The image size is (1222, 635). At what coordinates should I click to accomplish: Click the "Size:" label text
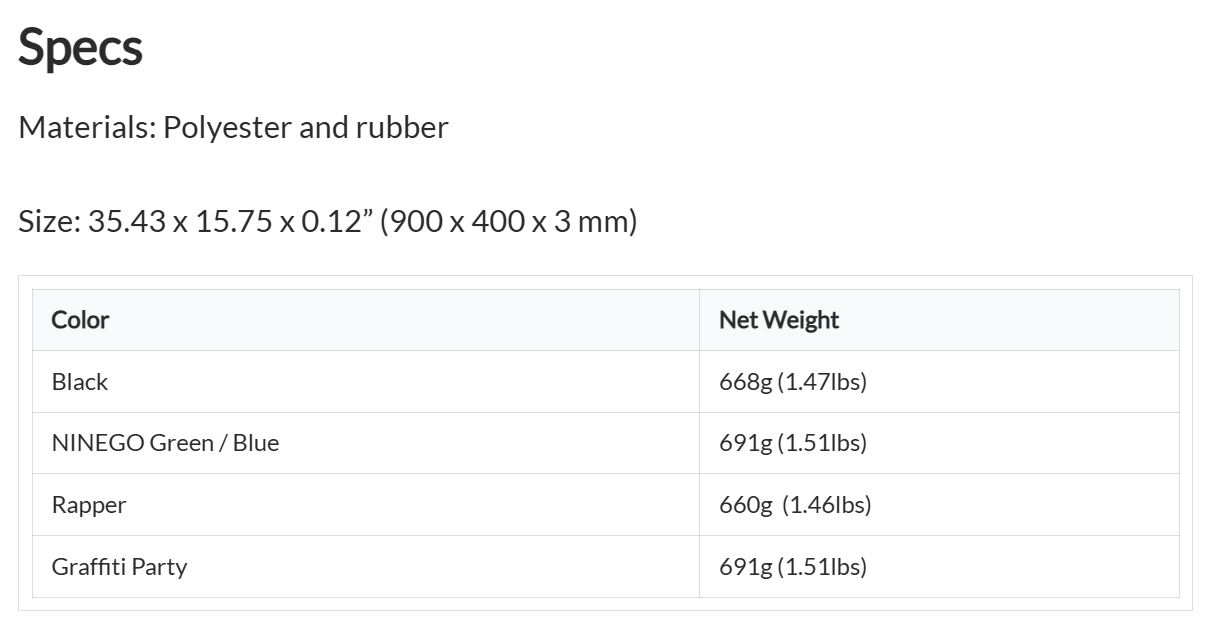(x=48, y=220)
